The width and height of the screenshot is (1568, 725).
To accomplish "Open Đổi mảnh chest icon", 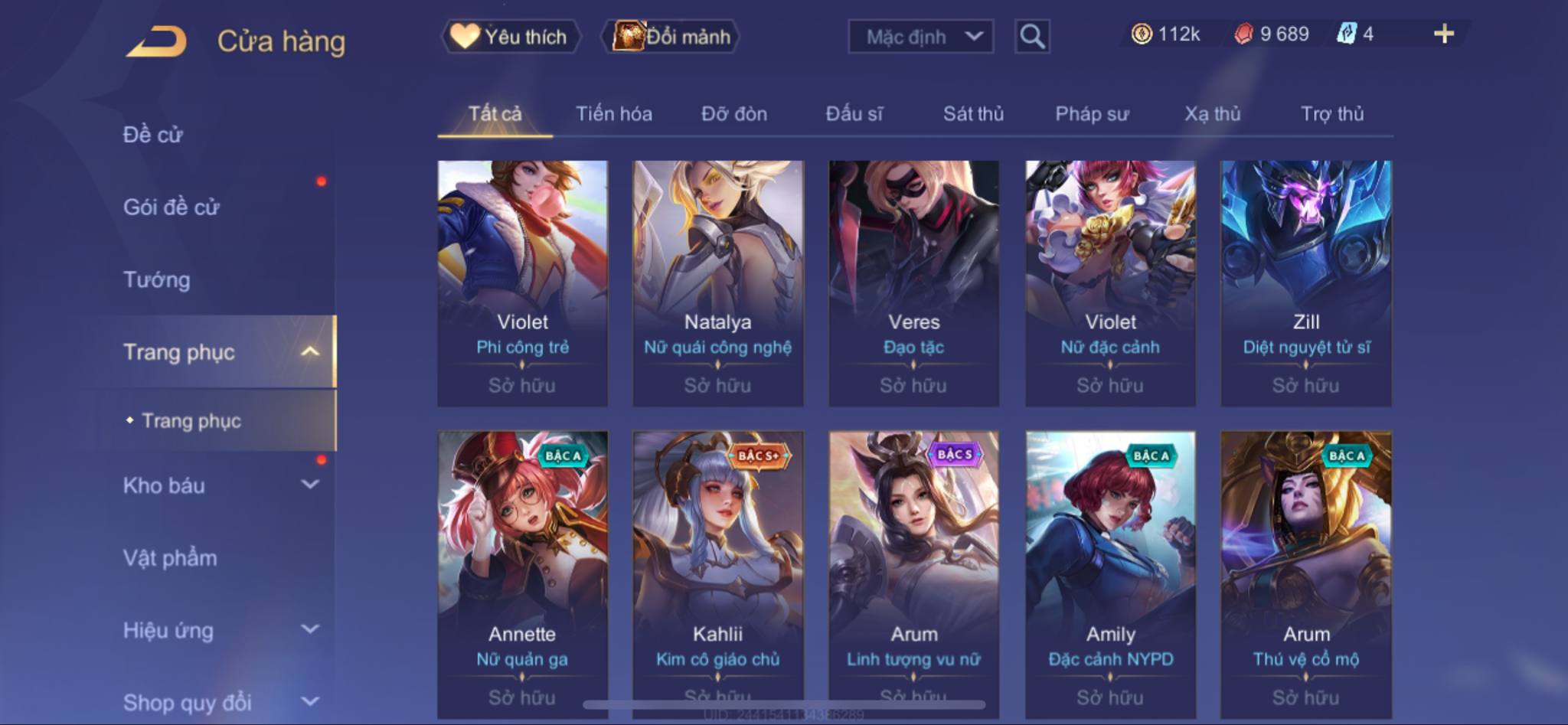I will tap(629, 36).
